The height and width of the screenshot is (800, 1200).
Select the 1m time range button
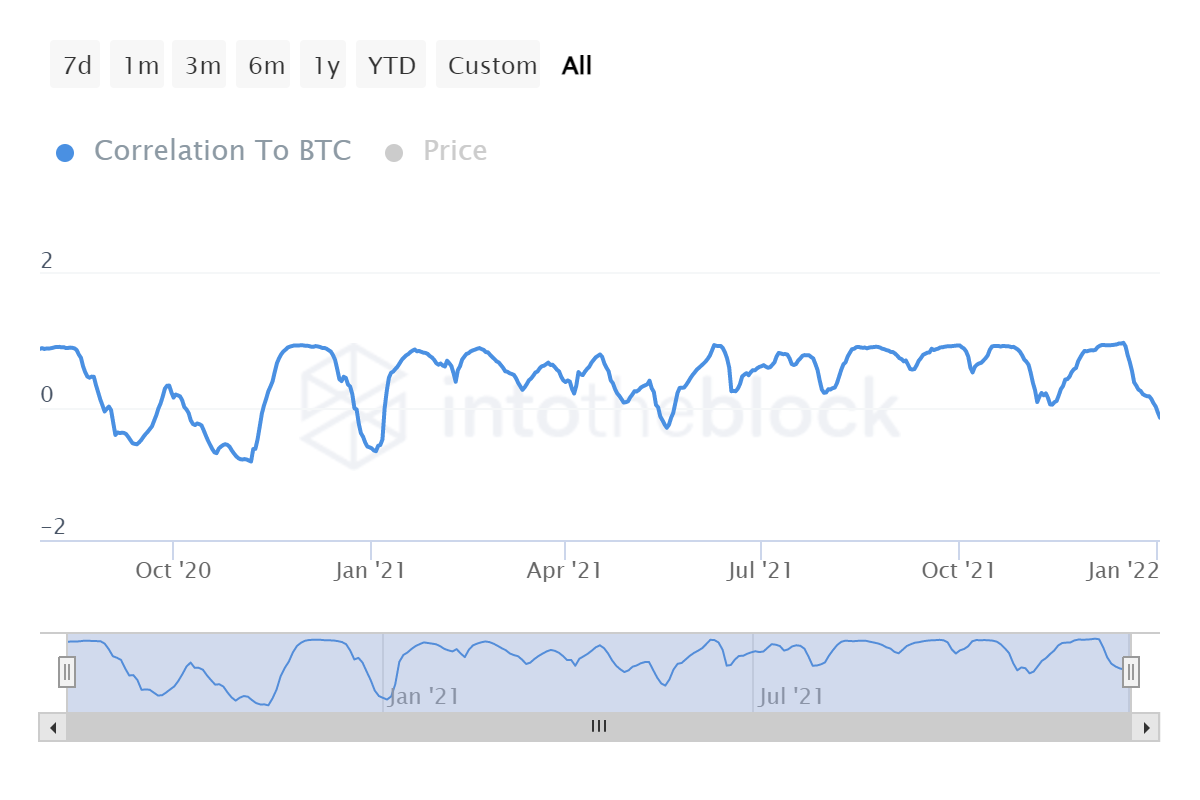click(x=138, y=66)
